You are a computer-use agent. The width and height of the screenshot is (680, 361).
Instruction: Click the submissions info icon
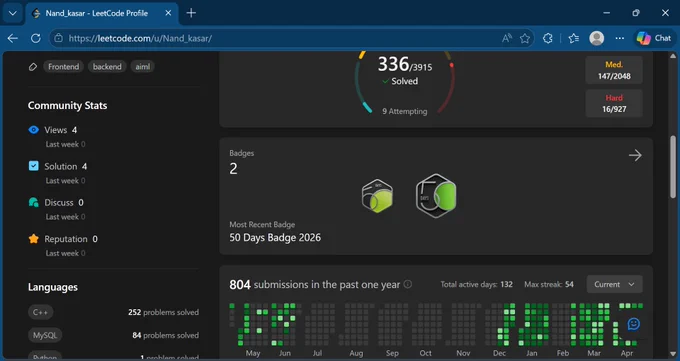(408, 284)
